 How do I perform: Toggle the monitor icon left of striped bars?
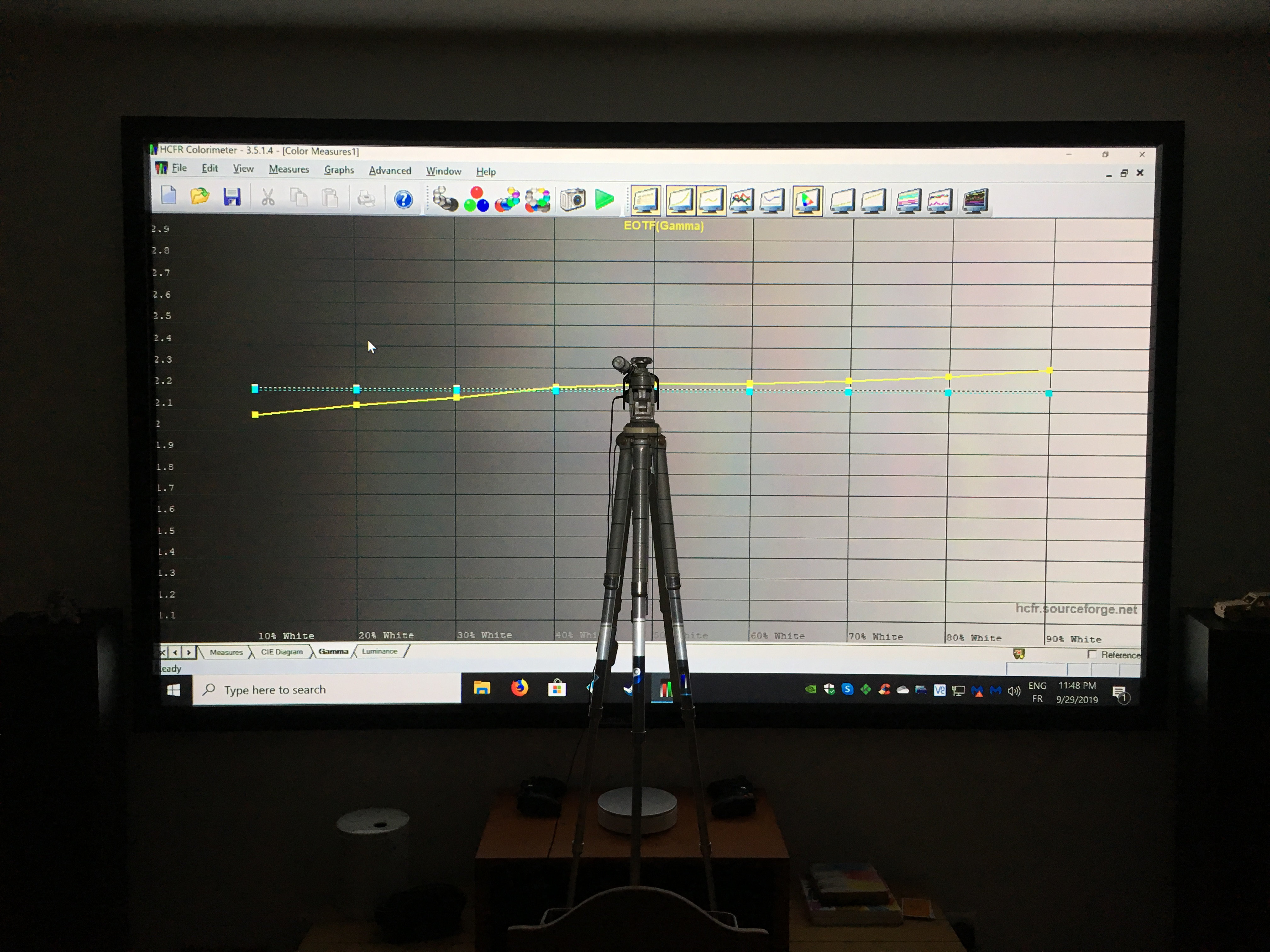[873, 201]
